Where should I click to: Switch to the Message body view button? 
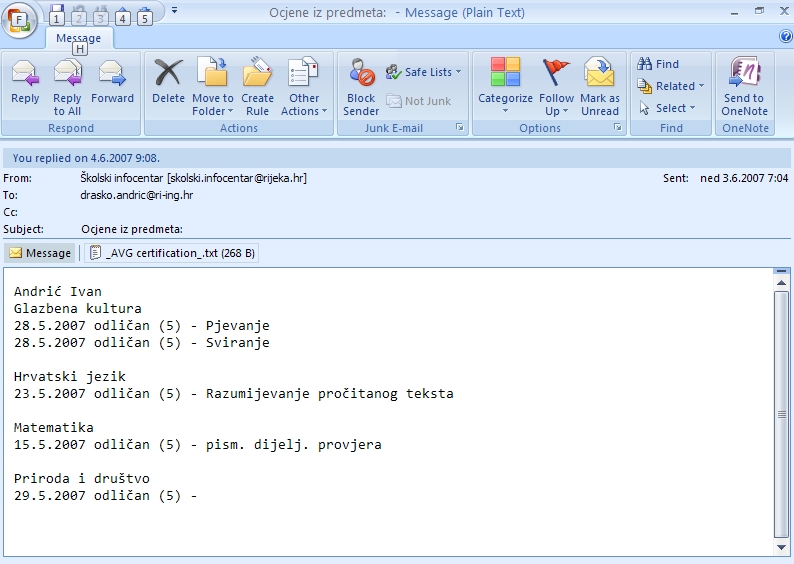coord(40,253)
